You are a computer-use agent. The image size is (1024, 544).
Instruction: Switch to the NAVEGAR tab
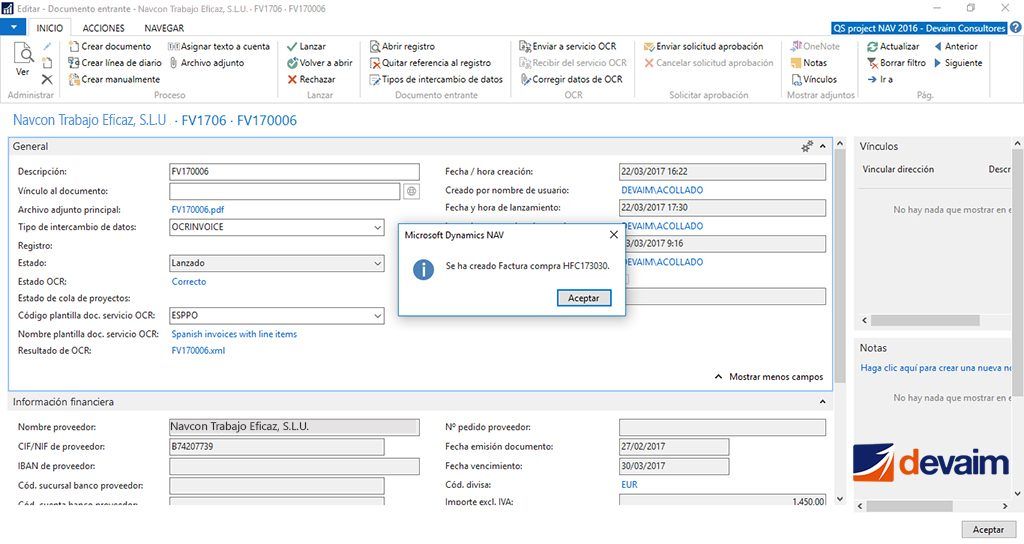164,28
